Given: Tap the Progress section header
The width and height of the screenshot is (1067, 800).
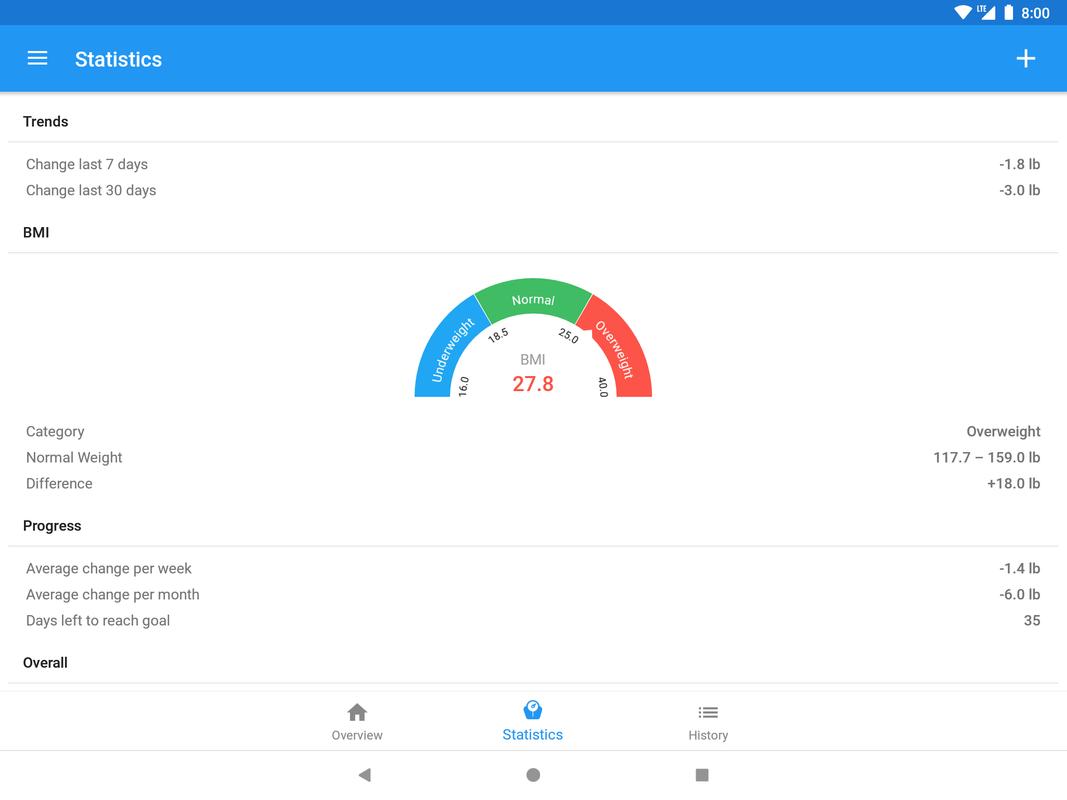Looking at the screenshot, I should 52,526.
